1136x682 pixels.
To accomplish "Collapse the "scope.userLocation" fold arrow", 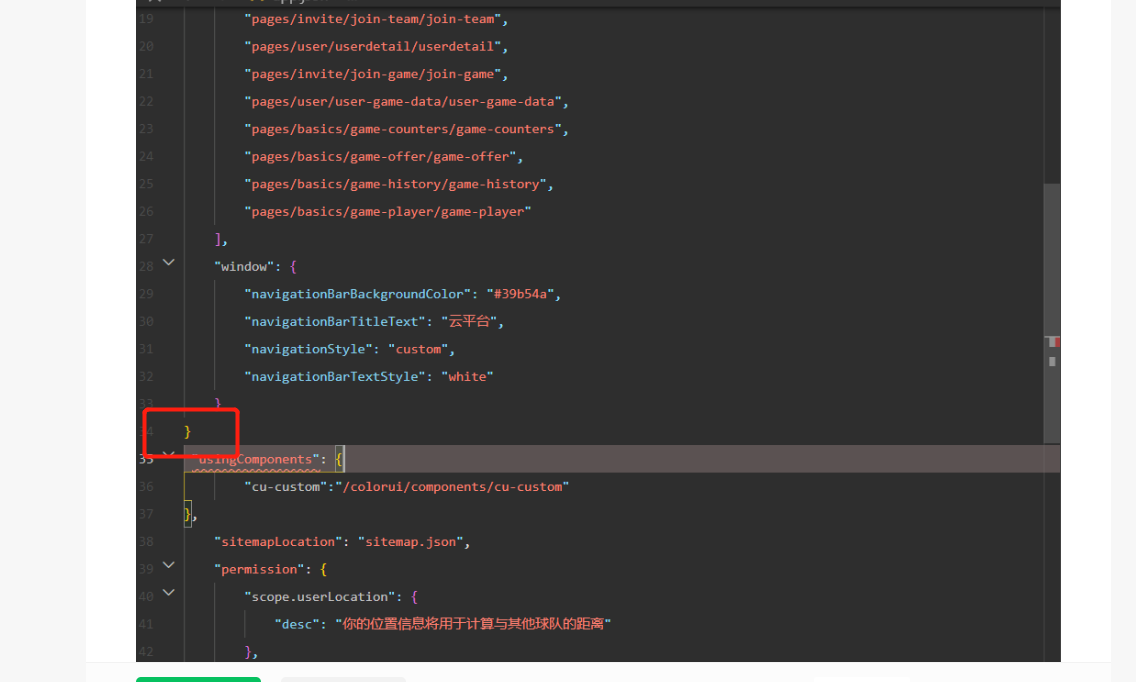I will [x=168, y=592].
